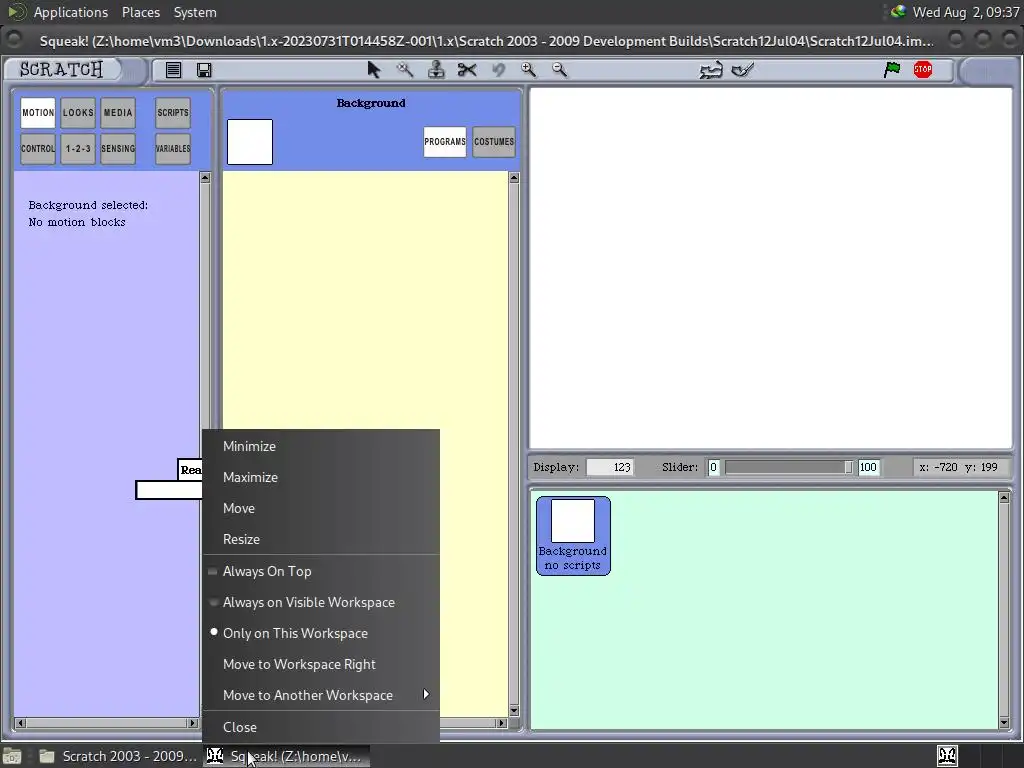
Task: Click the zoom out magnifier icon
Action: (x=559, y=69)
